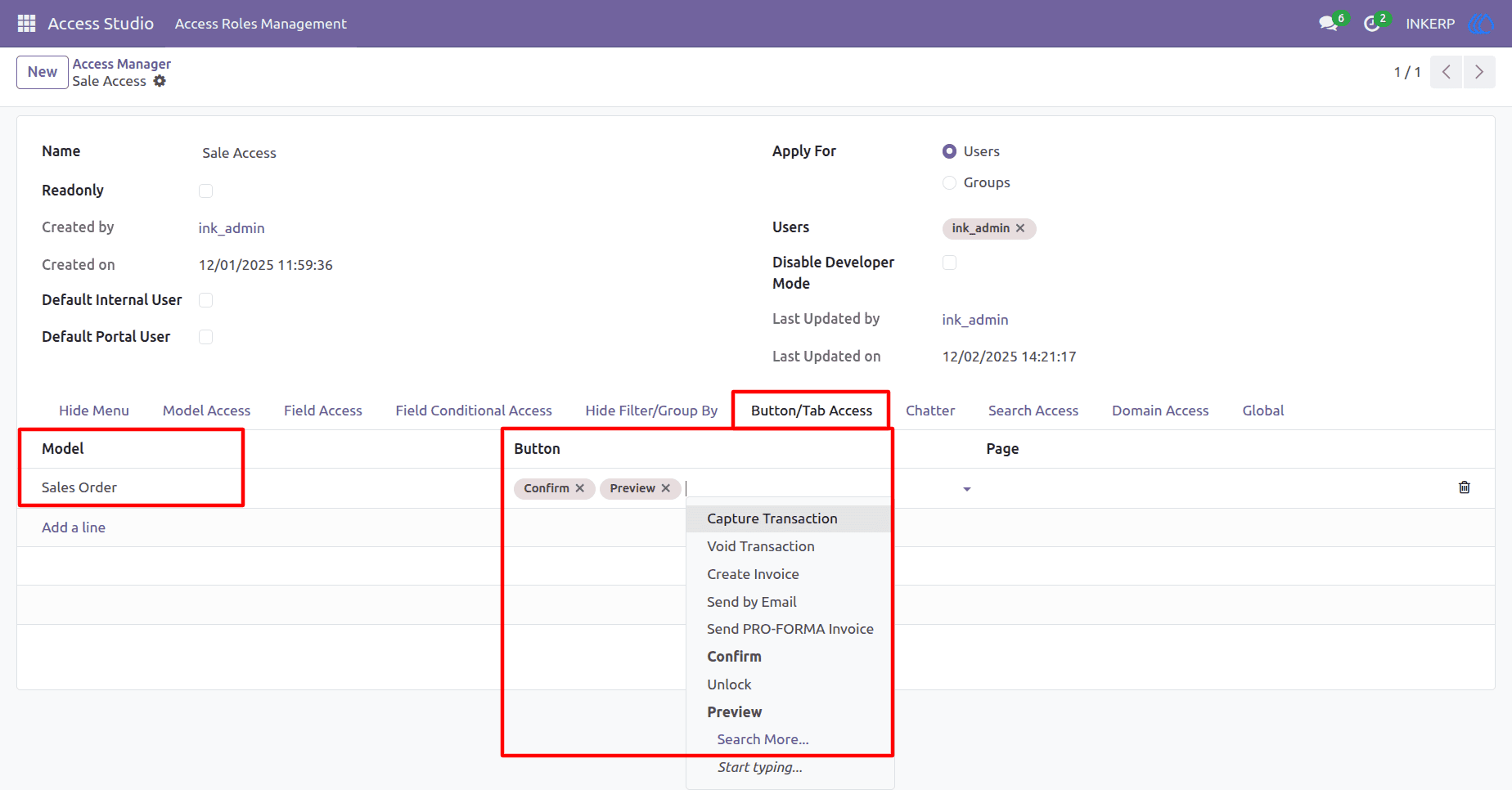Select Search More... in the dropdown
The height and width of the screenshot is (790, 1512).
(763, 739)
